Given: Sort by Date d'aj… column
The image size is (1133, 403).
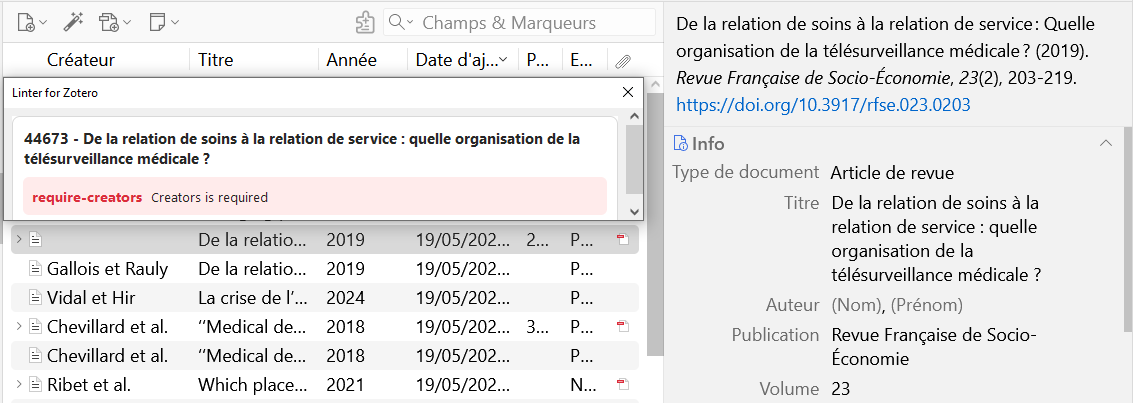Looking at the screenshot, I should [x=462, y=60].
